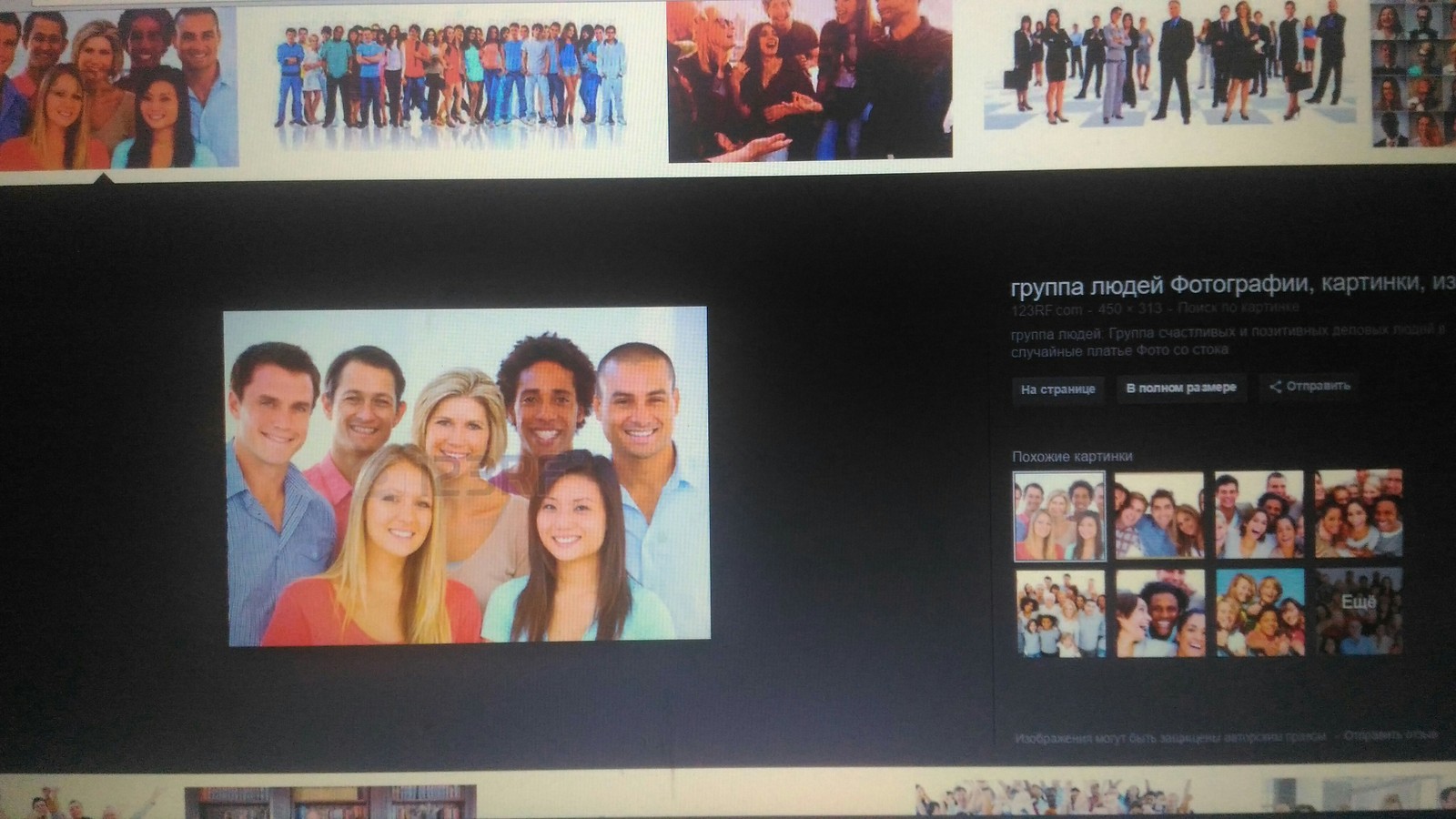The width and height of the screenshot is (1456, 819).
Task: Select the top-row result of a close-up diverse group
Action: tap(118, 86)
